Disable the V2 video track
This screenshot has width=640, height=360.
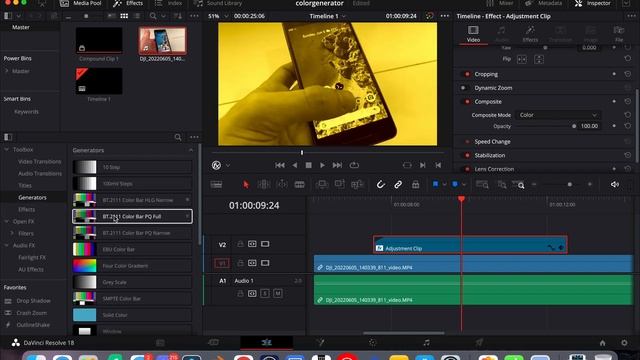pos(265,244)
